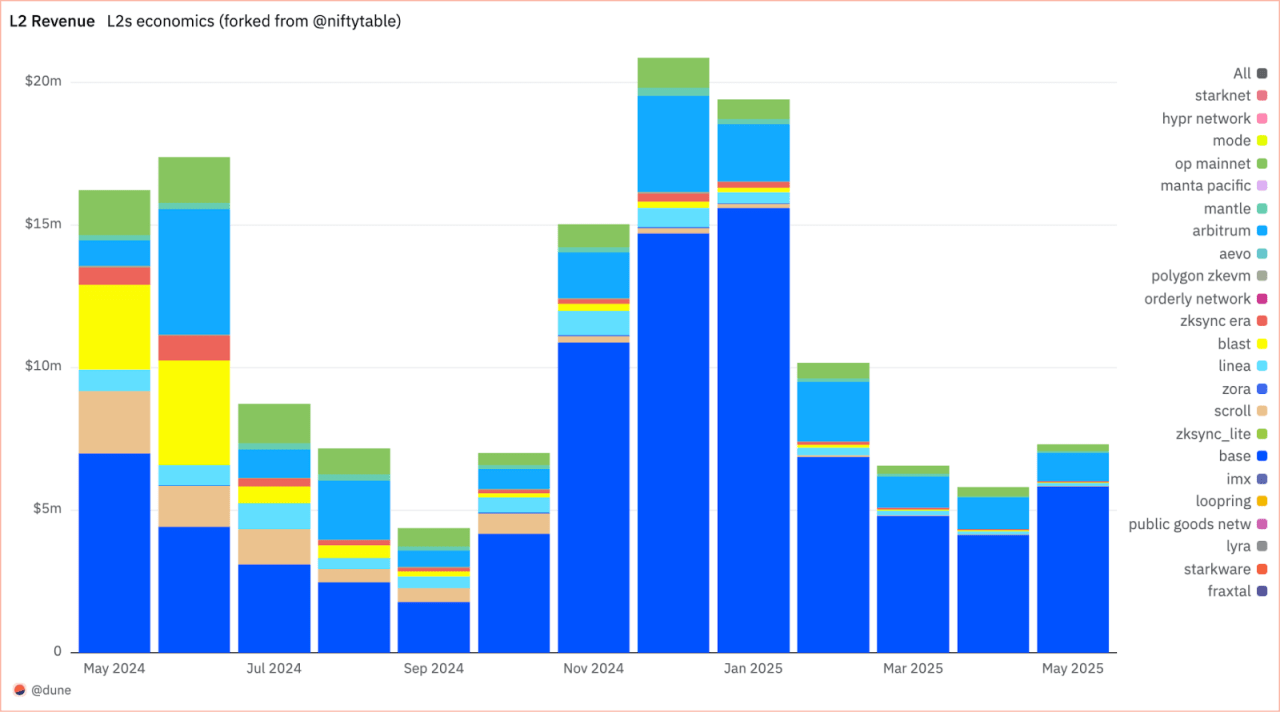Click the zksync era legend dot
This screenshot has height=712, width=1280.
click(x=1262, y=321)
